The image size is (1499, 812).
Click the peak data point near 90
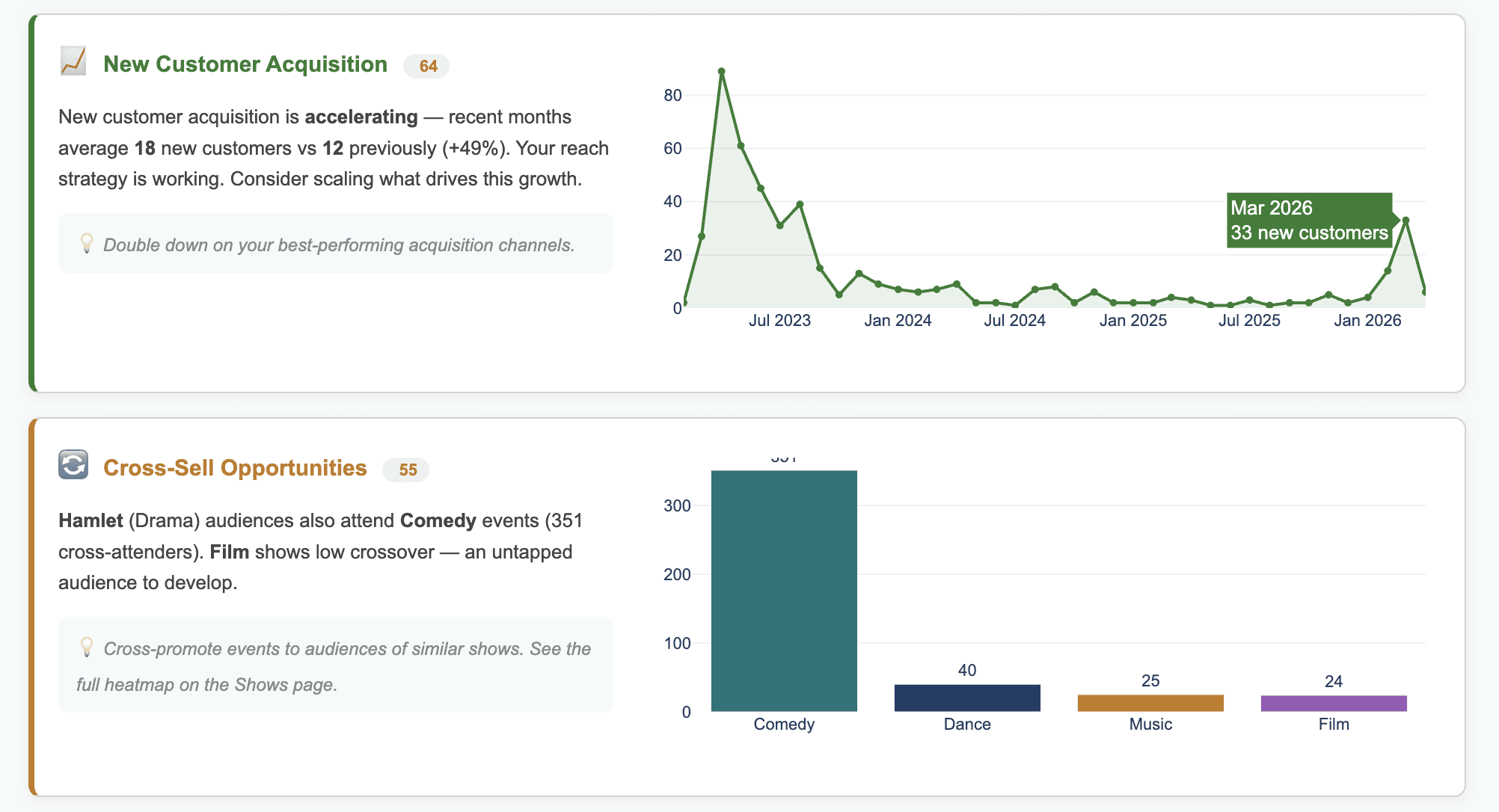click(x=721, y=72)
